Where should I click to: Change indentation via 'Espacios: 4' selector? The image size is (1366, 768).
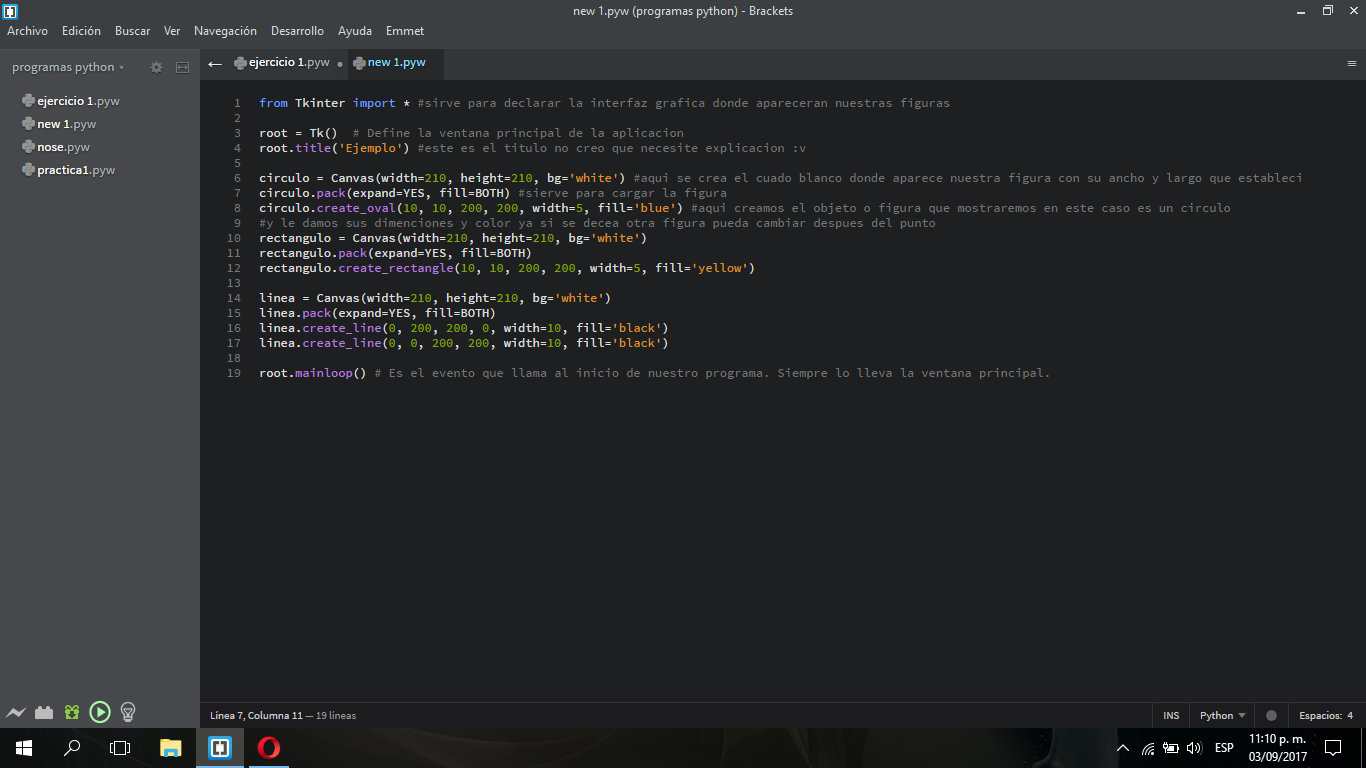tap(1325, 715)
